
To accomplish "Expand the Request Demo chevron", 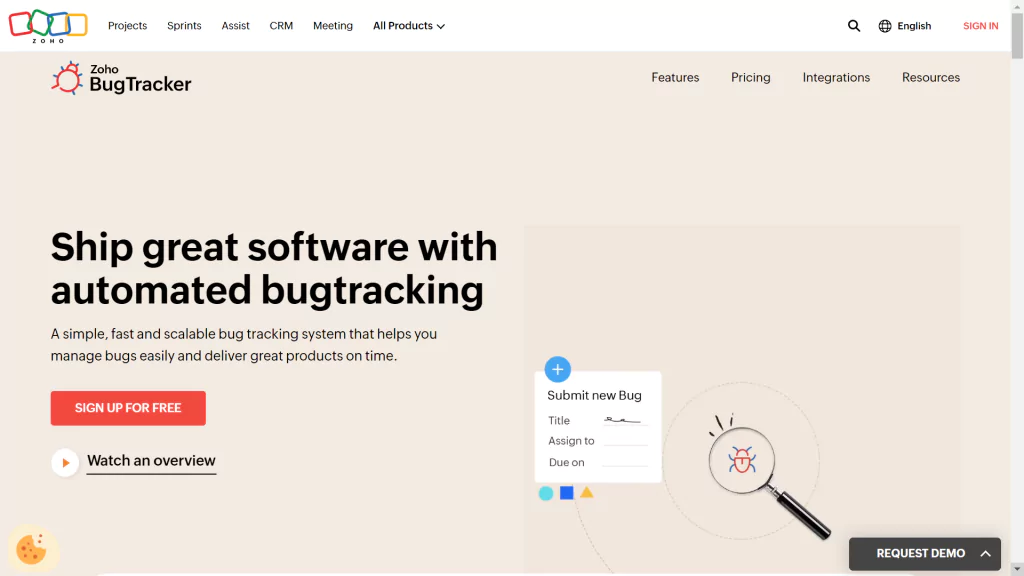I will point(985,554).
